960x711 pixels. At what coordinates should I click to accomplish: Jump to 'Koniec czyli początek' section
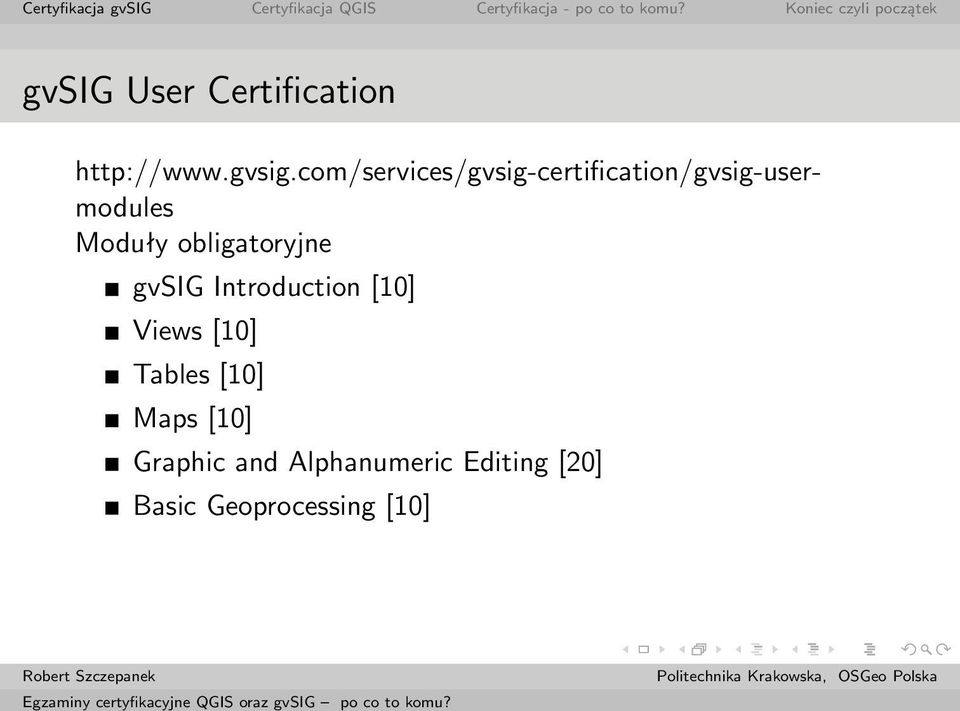(861, 9)
